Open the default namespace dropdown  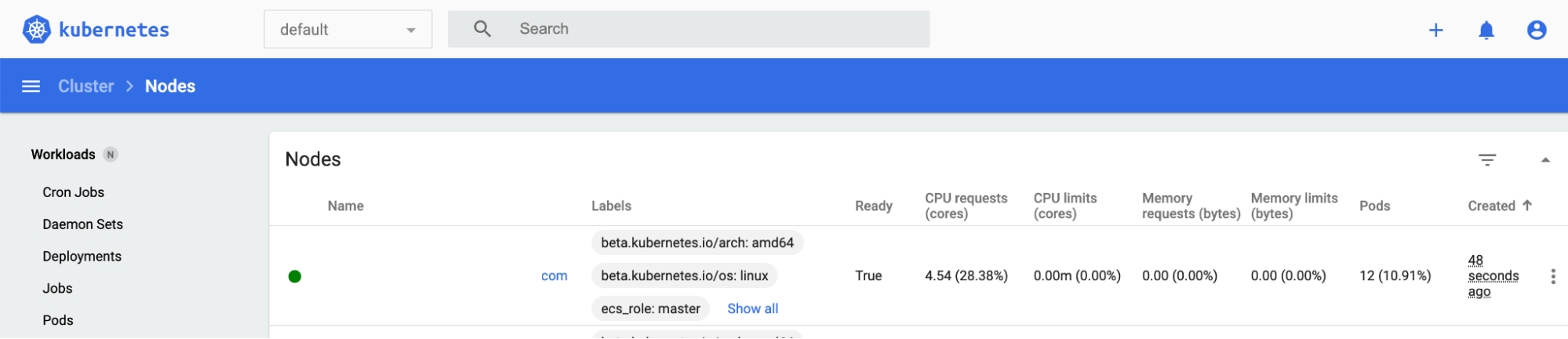click(x=347, y=30)
